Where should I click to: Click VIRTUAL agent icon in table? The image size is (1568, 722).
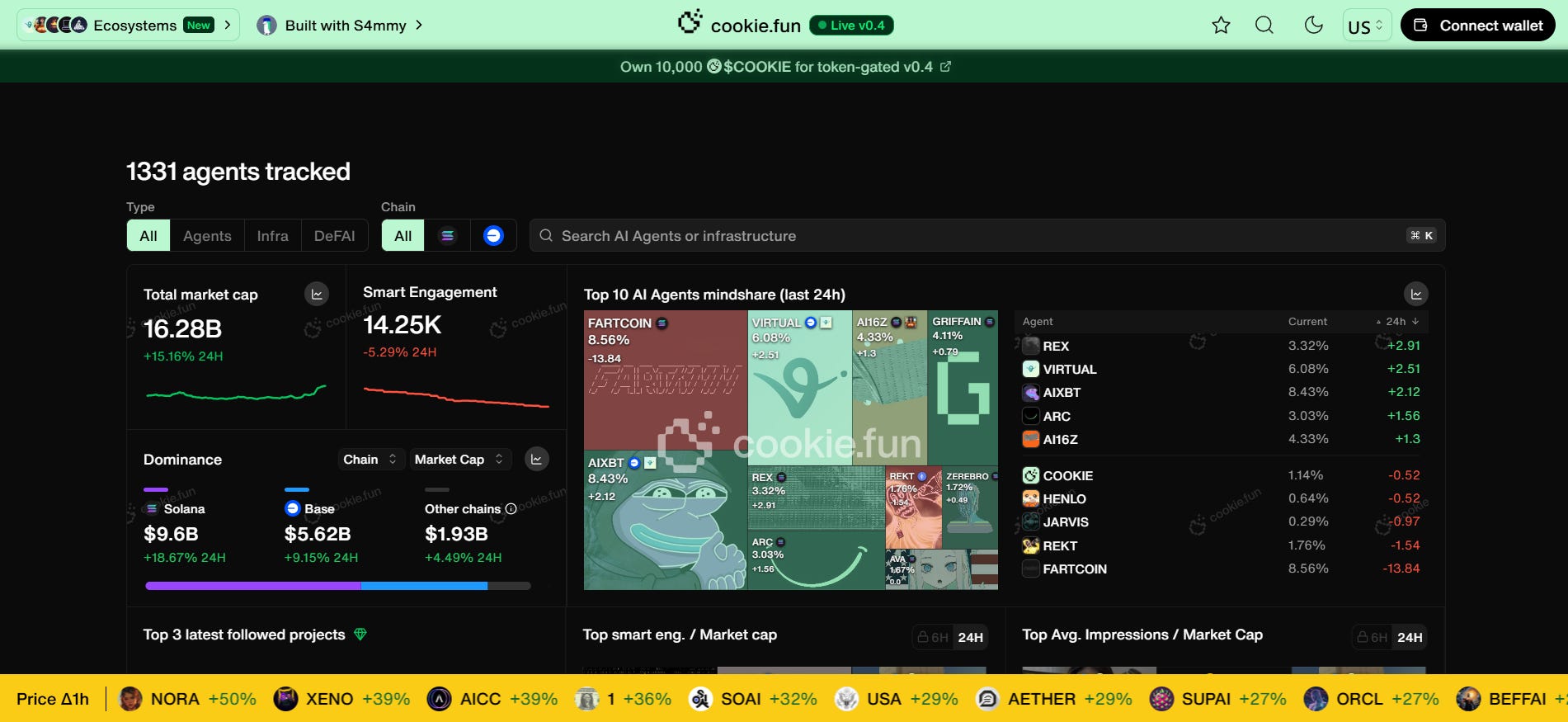[1030, 369]
